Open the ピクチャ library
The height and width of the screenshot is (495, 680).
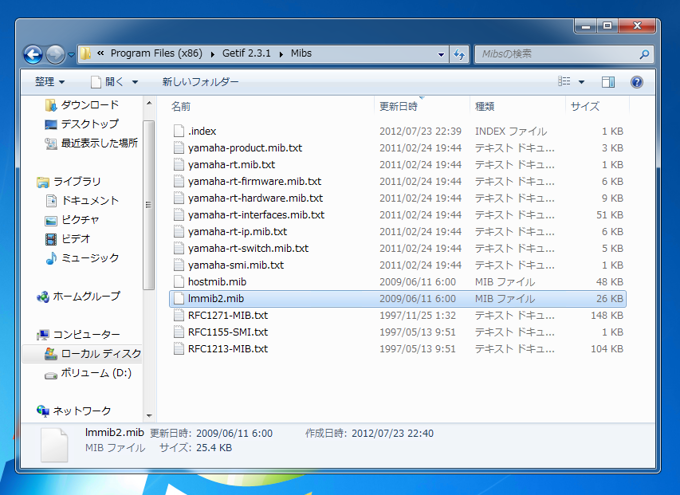(x=72, y=220)
